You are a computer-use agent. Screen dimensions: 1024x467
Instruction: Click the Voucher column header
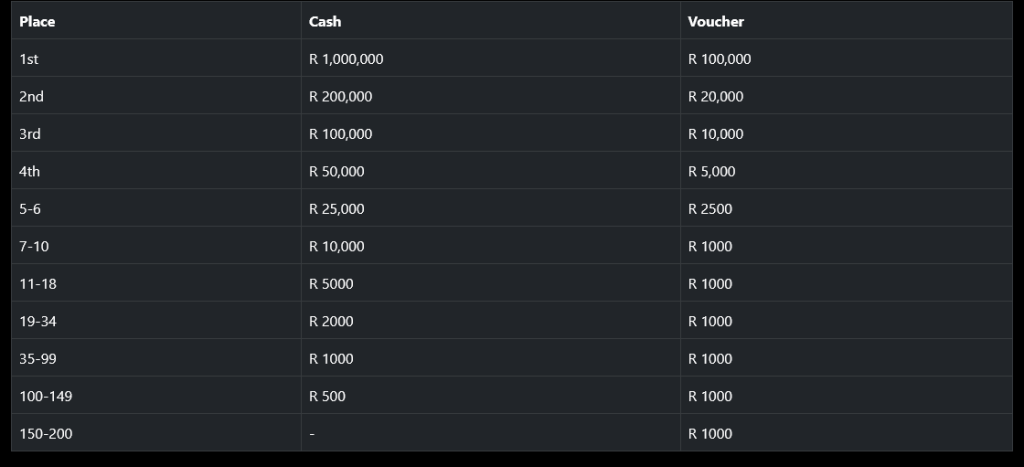716,22
